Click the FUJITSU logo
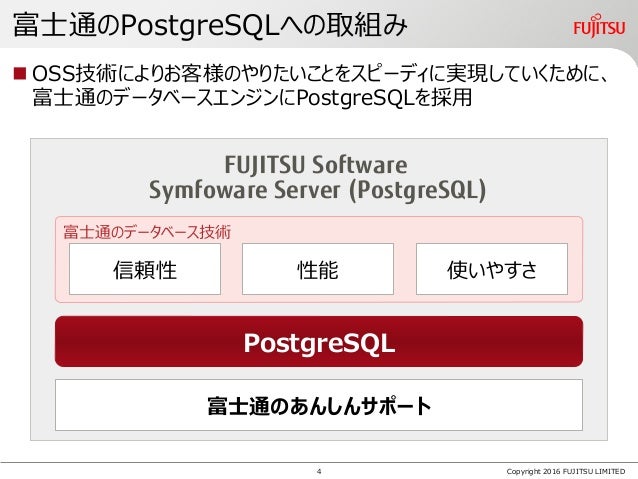Screen dimensions: 638x479 click(599, 26)
